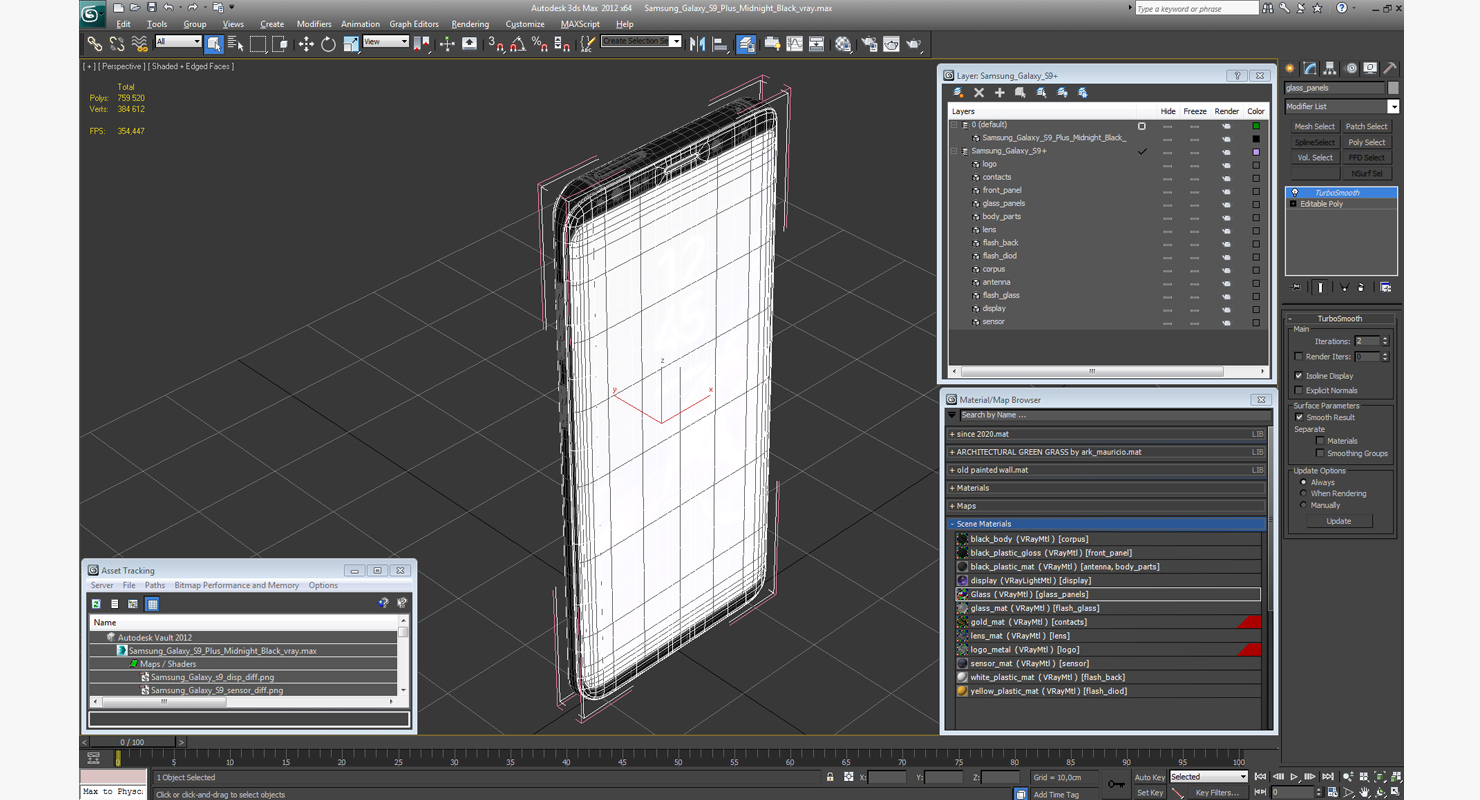Switch to Create command panel tab
The width and height of the screenshot is (1480, 800).
pos(1290,68)
